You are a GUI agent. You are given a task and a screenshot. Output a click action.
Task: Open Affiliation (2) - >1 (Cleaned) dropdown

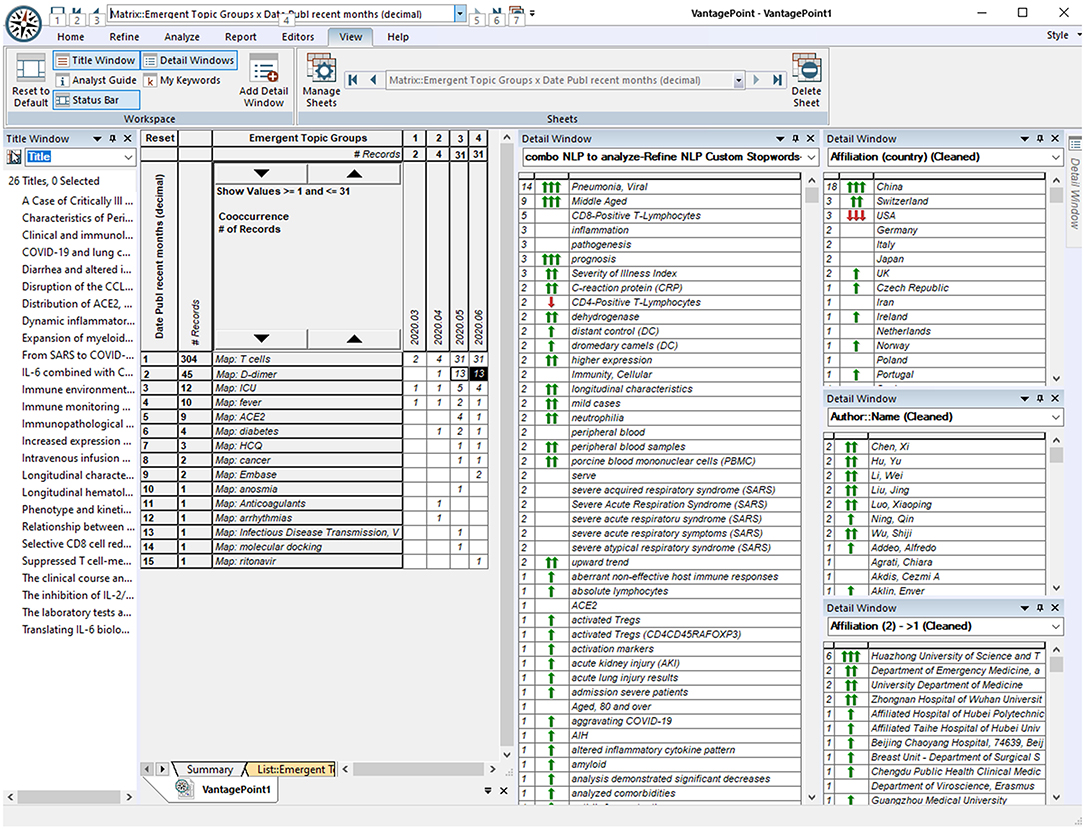coord(1055,626)
